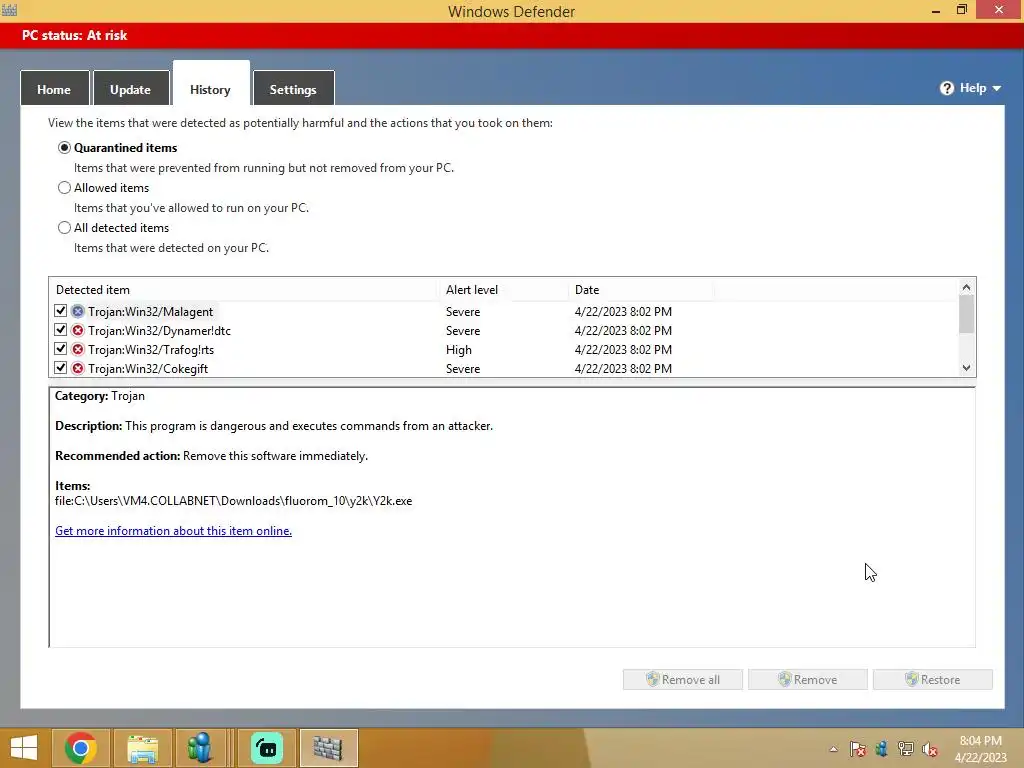Uncheck the Trojan:Win32/Trafog!rts checkbox
1024x768 pixels.
click(61, 349)
